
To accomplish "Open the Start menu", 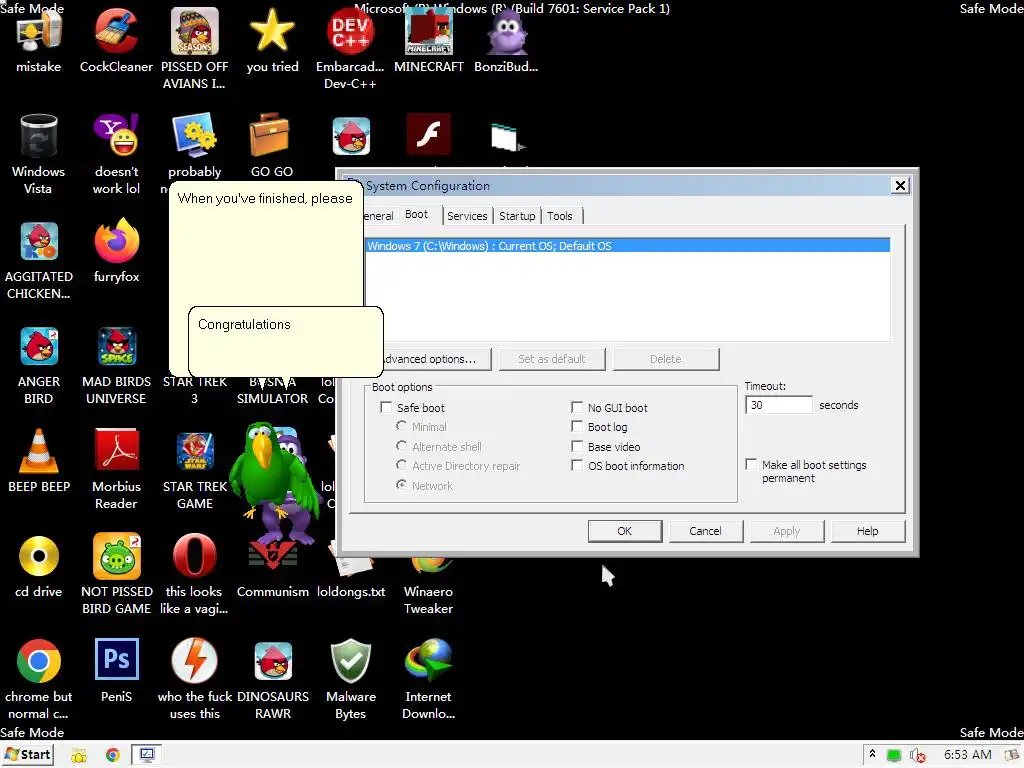I will [x=27, y=755].
